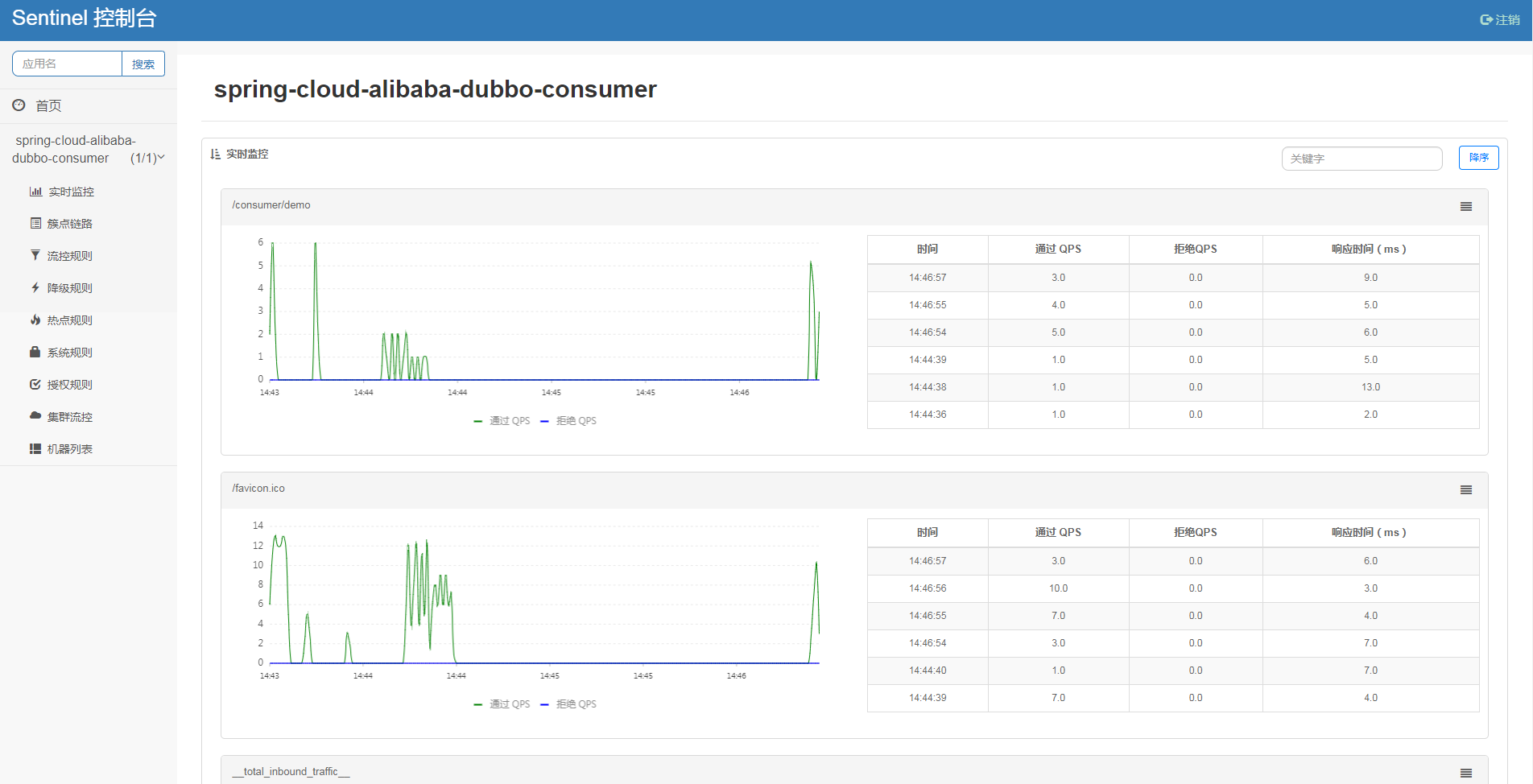Click the home dashboard icon
This screenshot has height=784, width=1533.
coord(19,105)
